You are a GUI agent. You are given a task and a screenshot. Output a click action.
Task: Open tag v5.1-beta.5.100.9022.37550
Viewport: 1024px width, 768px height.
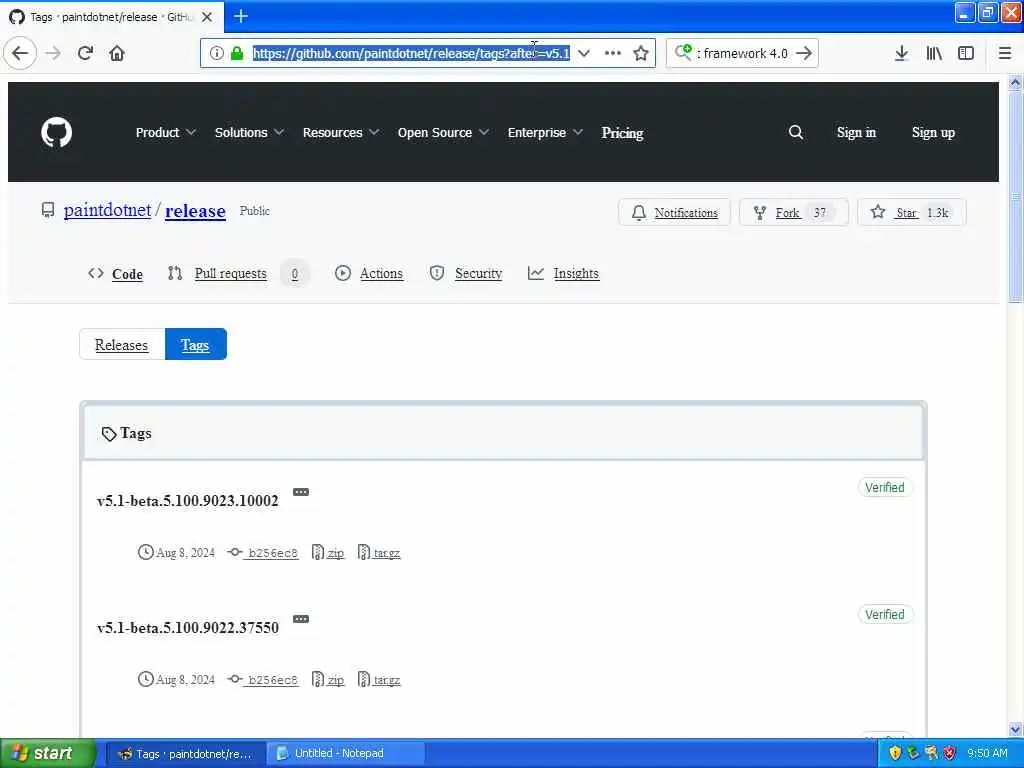187,628
